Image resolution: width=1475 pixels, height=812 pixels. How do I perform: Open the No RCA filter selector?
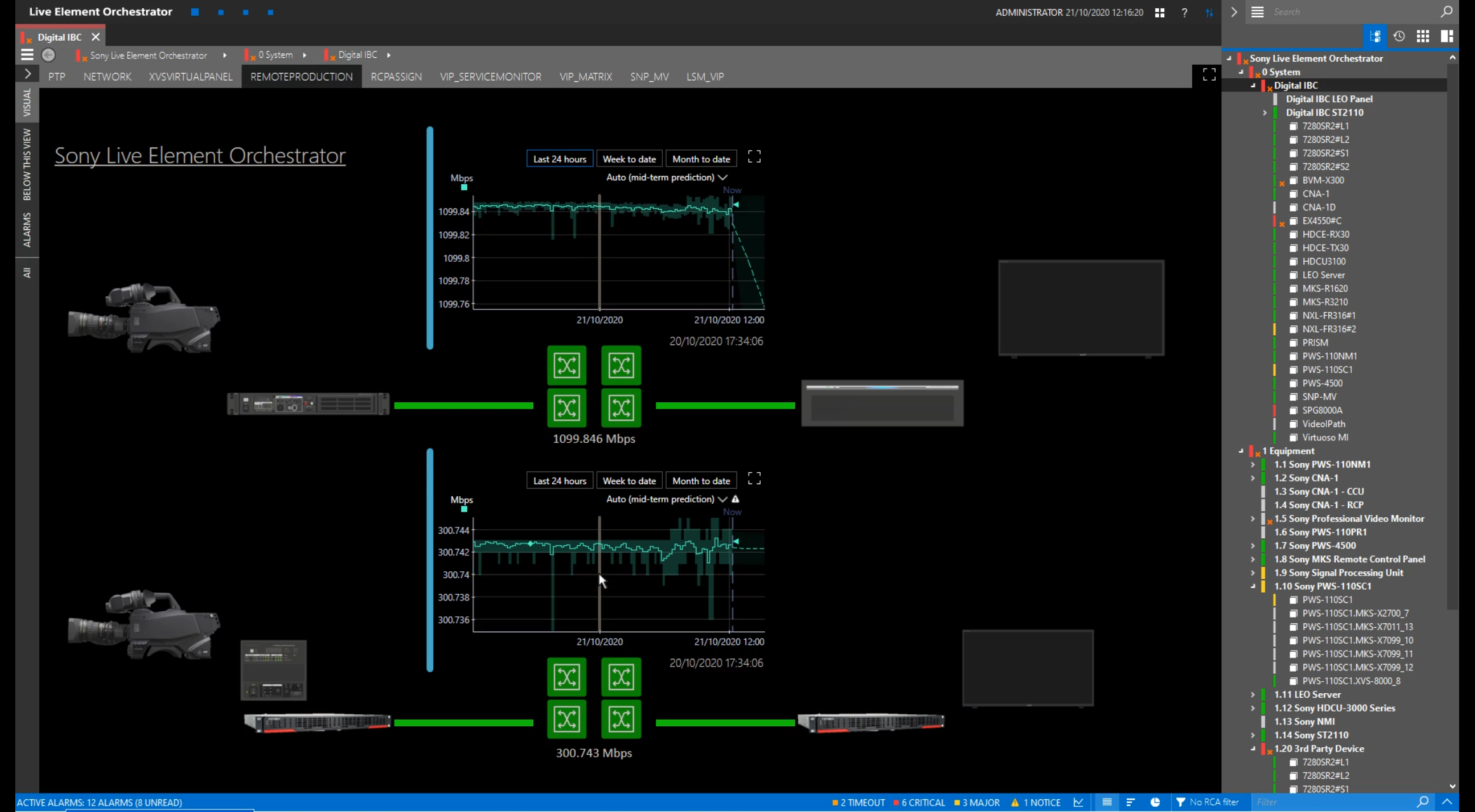pyautogui.click(x=1207, y=802)
